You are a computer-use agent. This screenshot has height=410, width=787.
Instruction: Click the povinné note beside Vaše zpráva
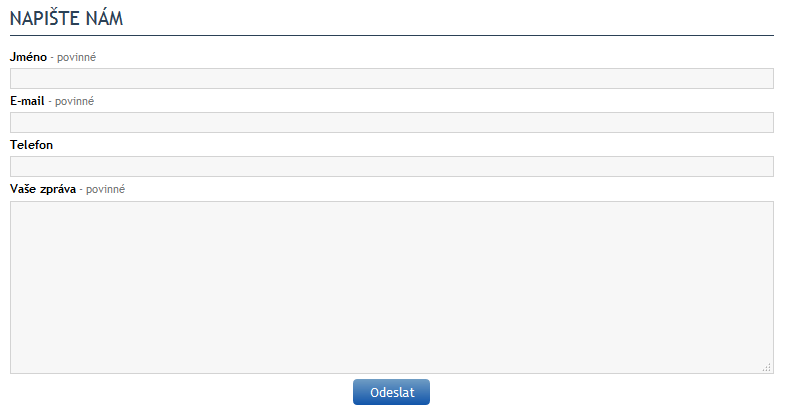point(105,189)
